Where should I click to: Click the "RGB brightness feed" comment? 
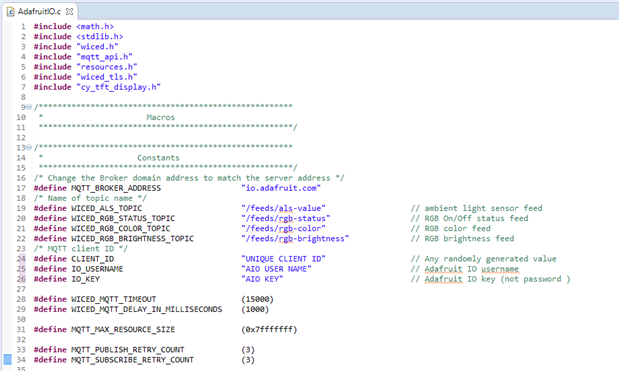point(462,238)
